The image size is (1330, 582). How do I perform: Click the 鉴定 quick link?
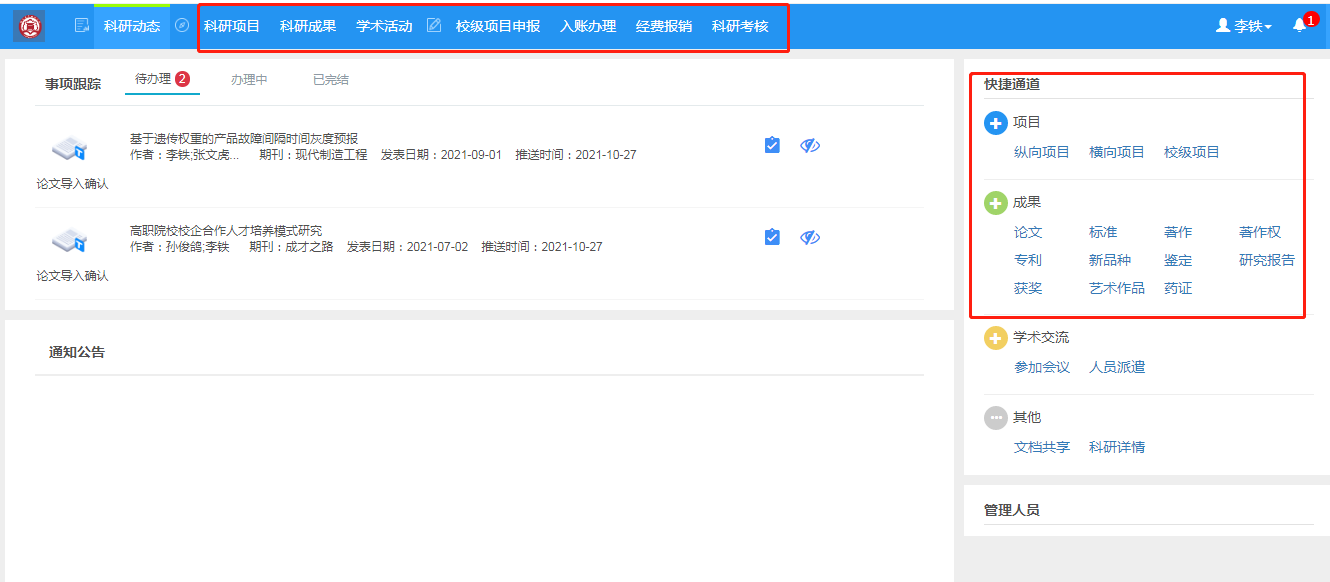point(1178,260)
